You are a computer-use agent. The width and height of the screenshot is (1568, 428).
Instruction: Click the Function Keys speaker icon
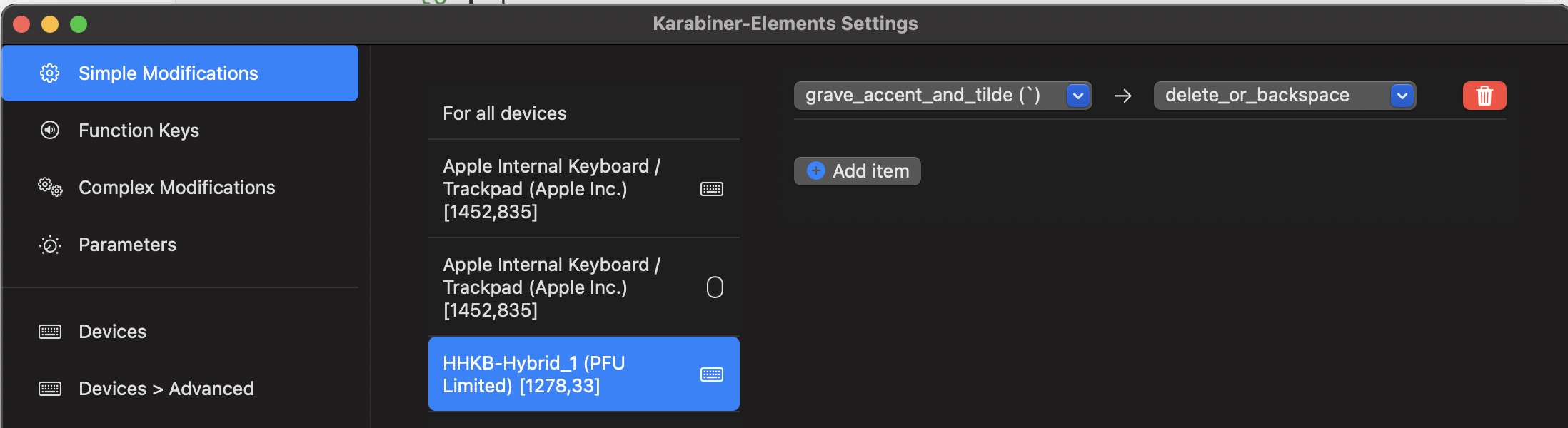(x=49, y=130)
